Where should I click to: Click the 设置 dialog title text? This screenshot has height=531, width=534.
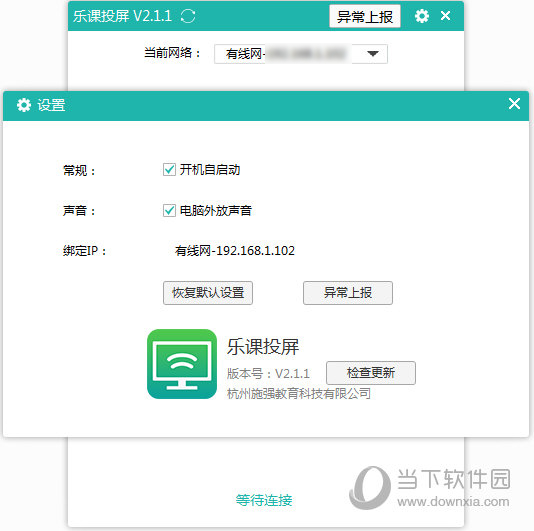[x=51, y=105]
